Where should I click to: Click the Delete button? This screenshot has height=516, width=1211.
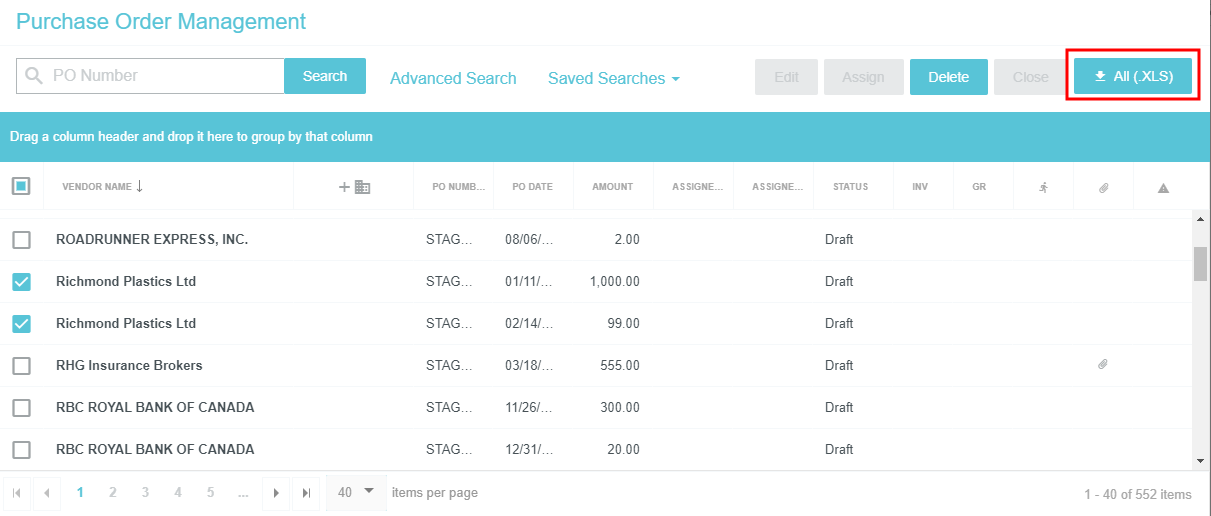tap(948, 77)
